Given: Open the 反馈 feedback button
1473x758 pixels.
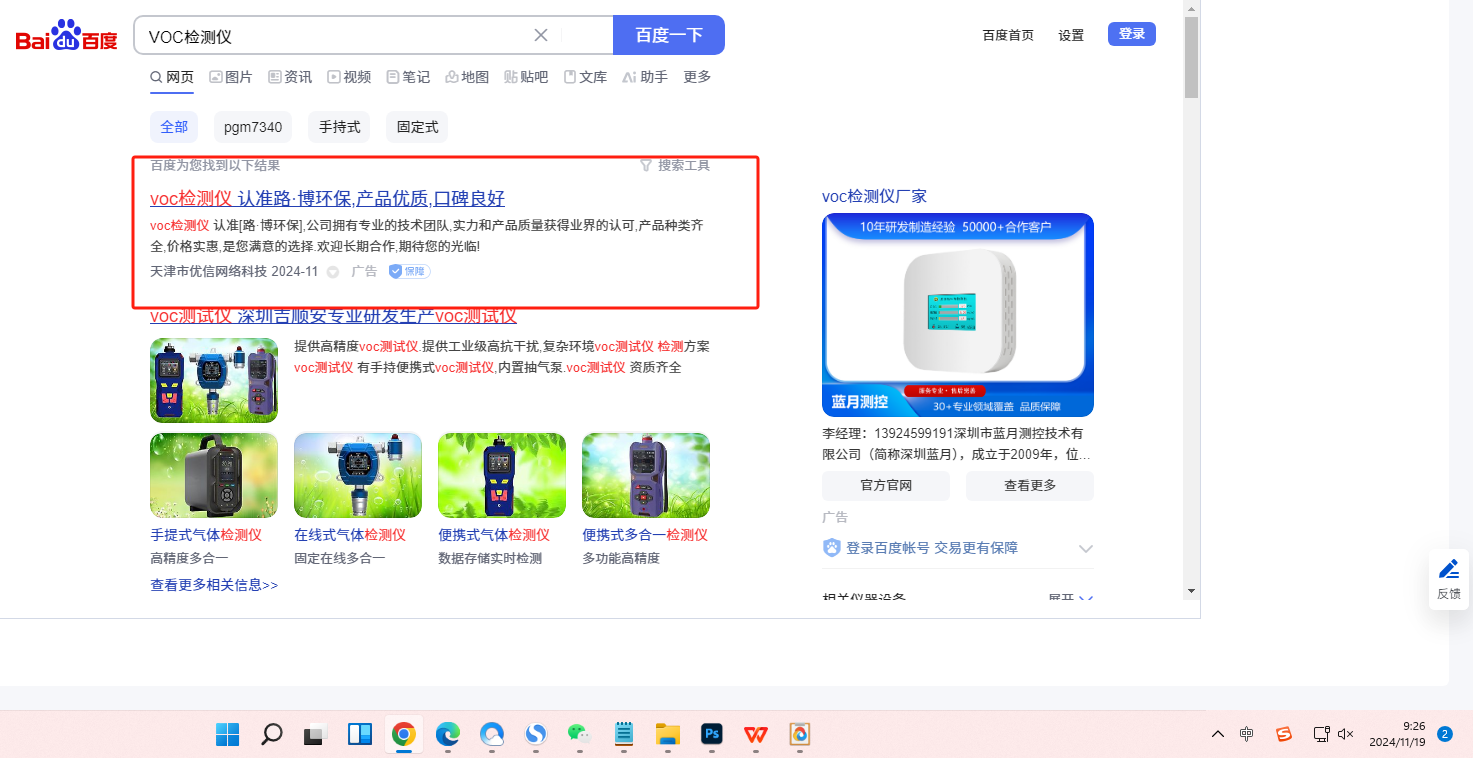Looking at the screenshot, I should (x=1449, y=579).
